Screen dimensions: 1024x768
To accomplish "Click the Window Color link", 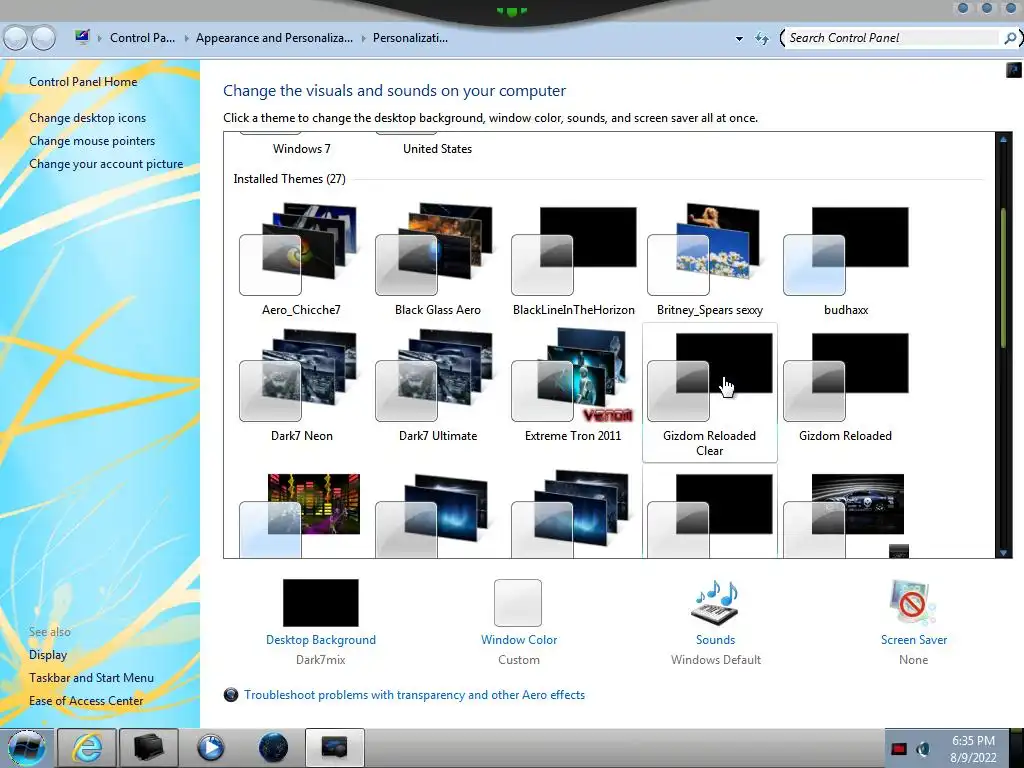I will (x=519, y=640).
